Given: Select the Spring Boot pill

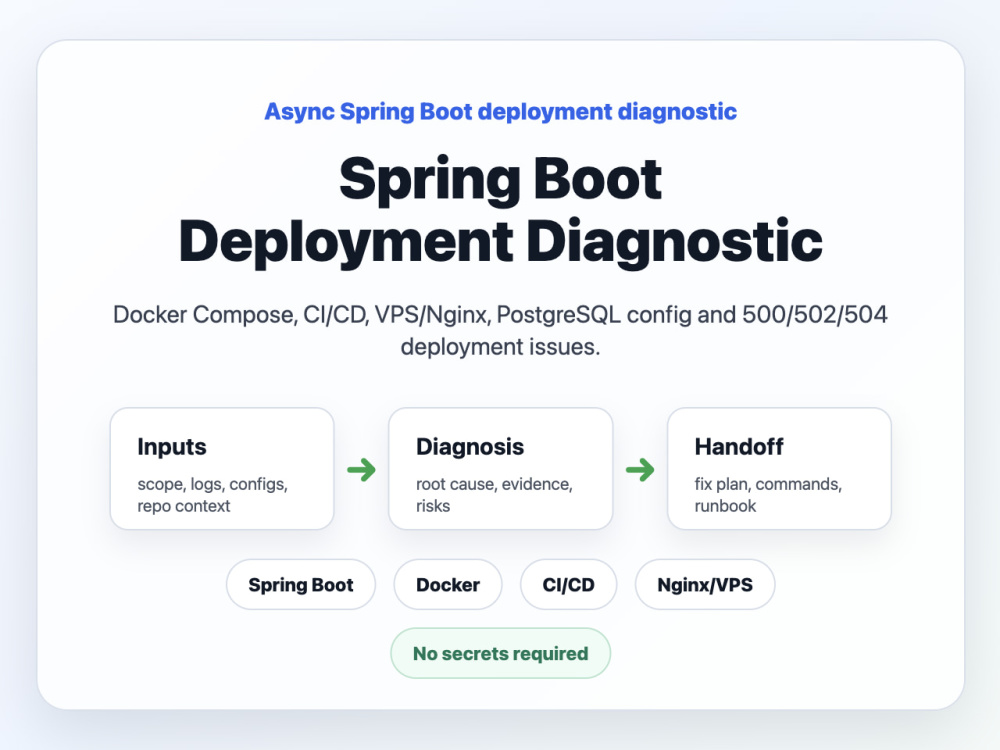Looking at the screenshot, I should coord(301,585).
